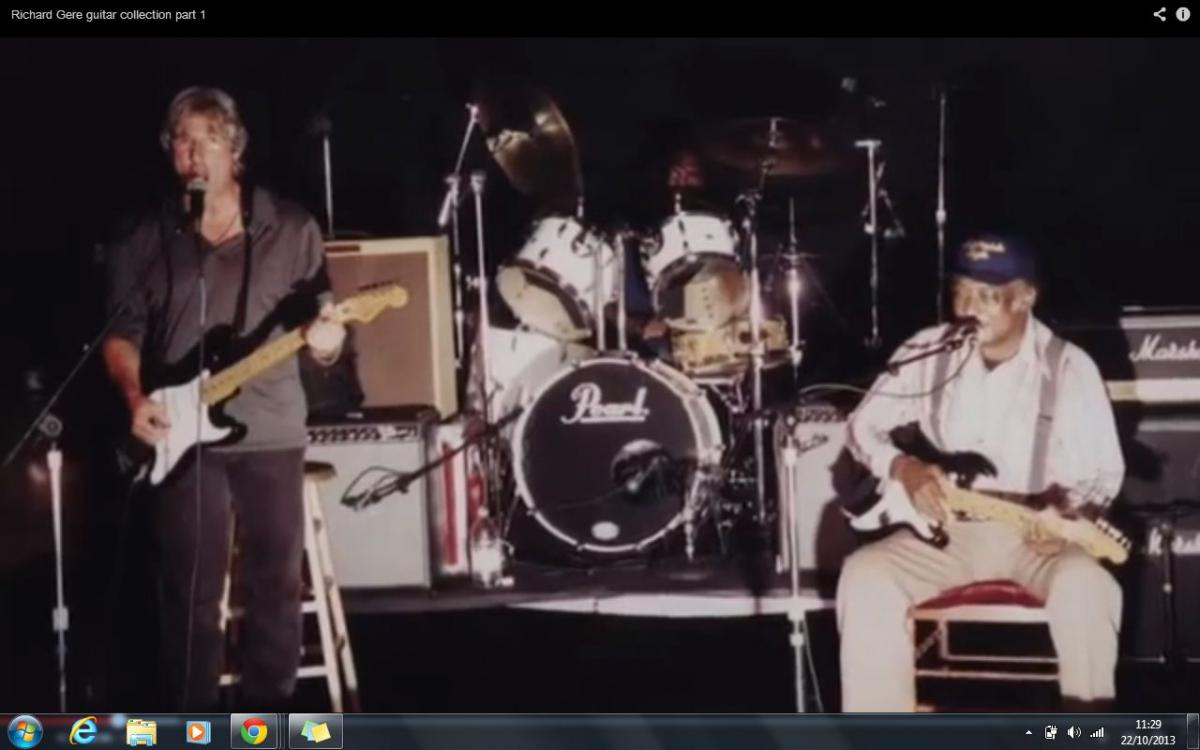Viewport: 1200px width, 750px height.
Task: Open the Windows Start menu
Action: (24, 731)
